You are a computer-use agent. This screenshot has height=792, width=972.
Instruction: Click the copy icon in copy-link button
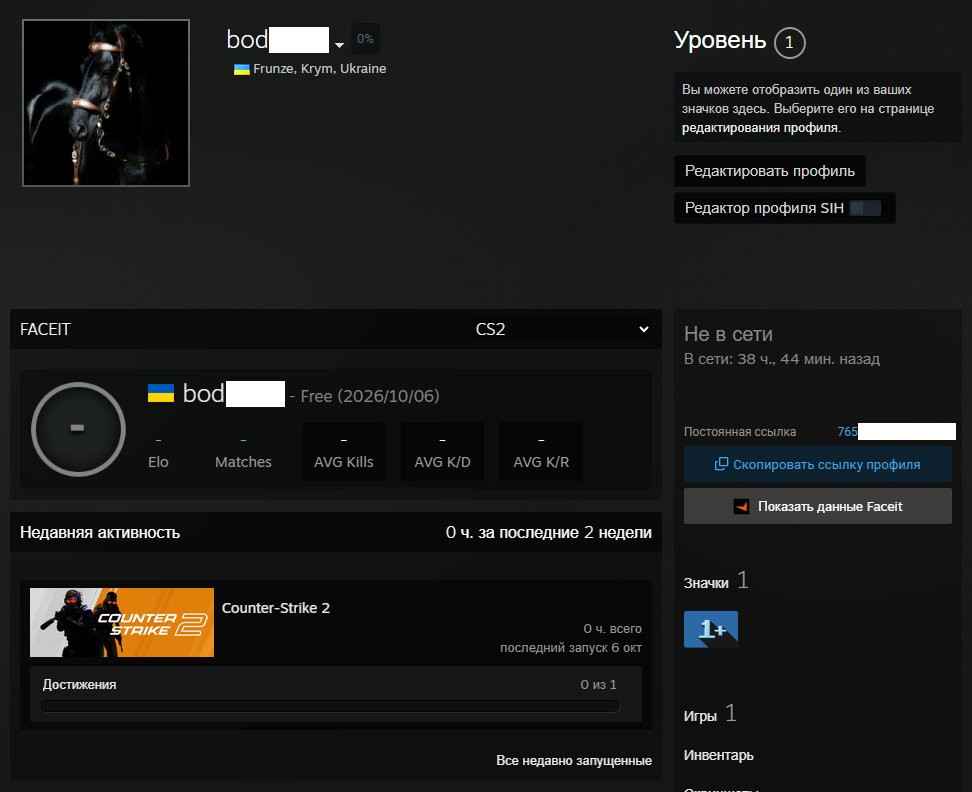point(721,464)
